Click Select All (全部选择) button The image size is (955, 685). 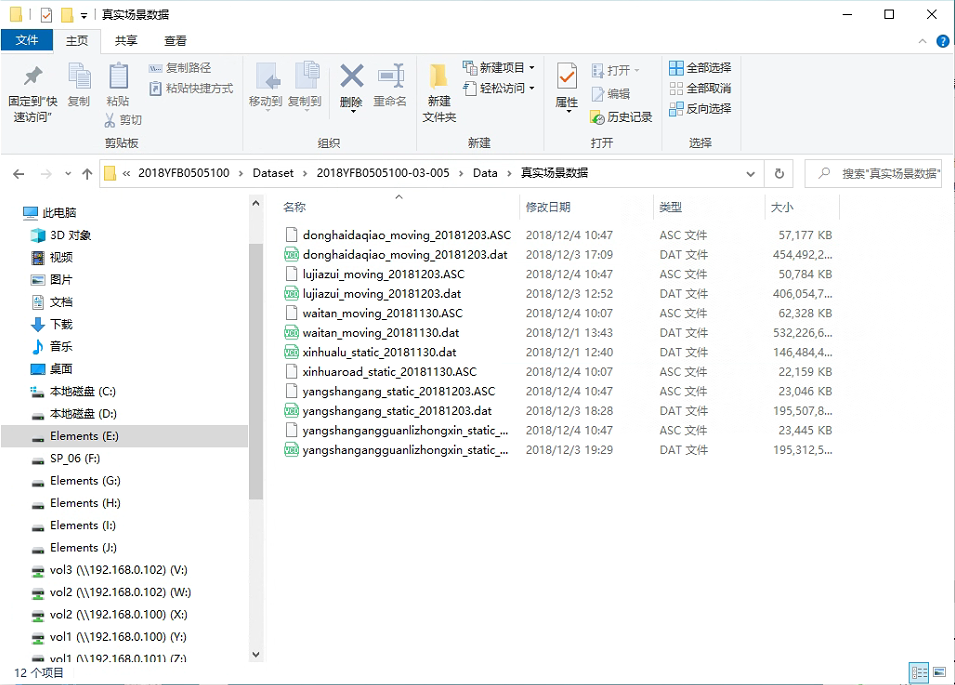coord(700,67)
